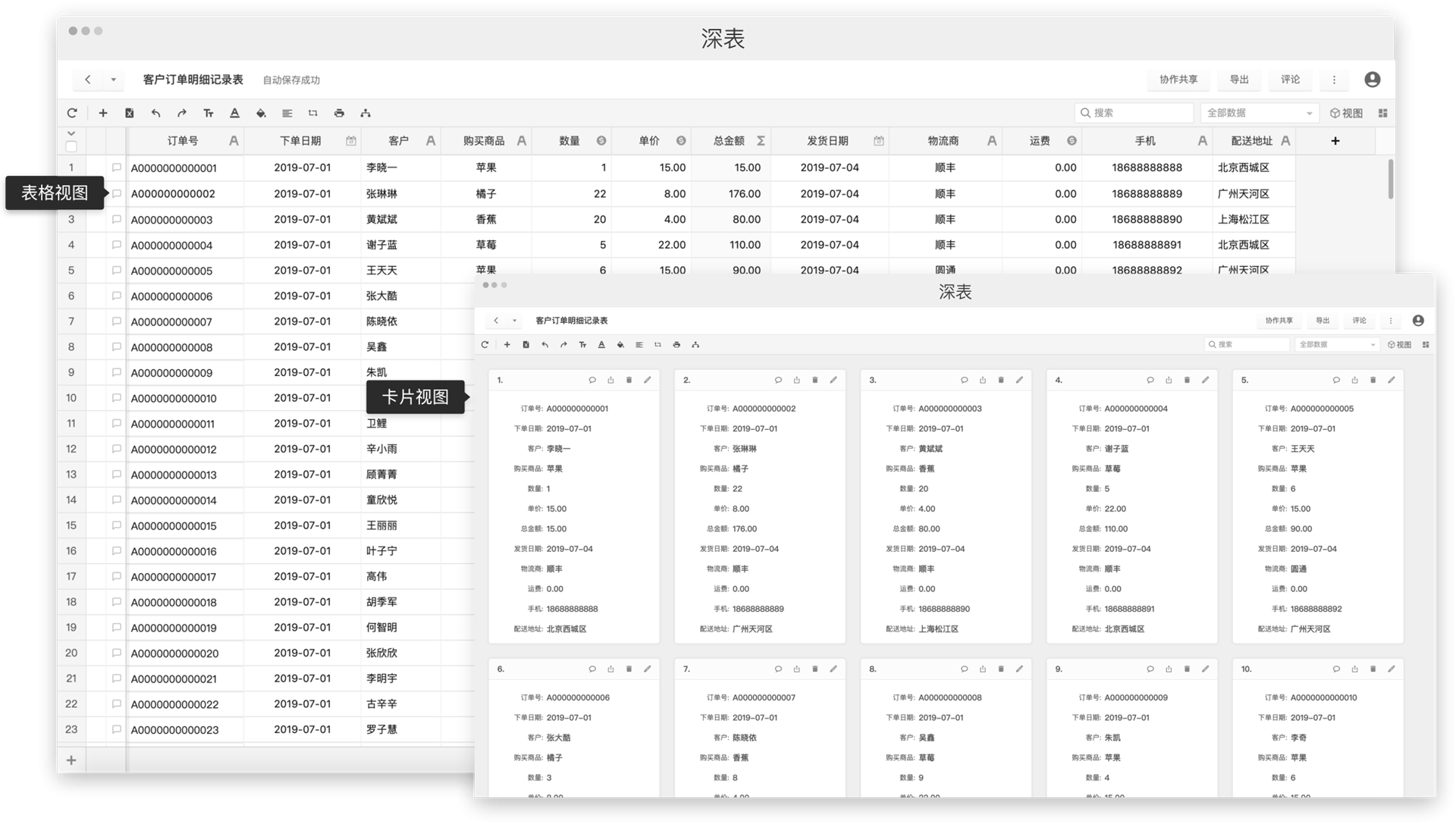
Task: Click the hierarchy tree icon in table view toolbar
Action: pos(366,113)
